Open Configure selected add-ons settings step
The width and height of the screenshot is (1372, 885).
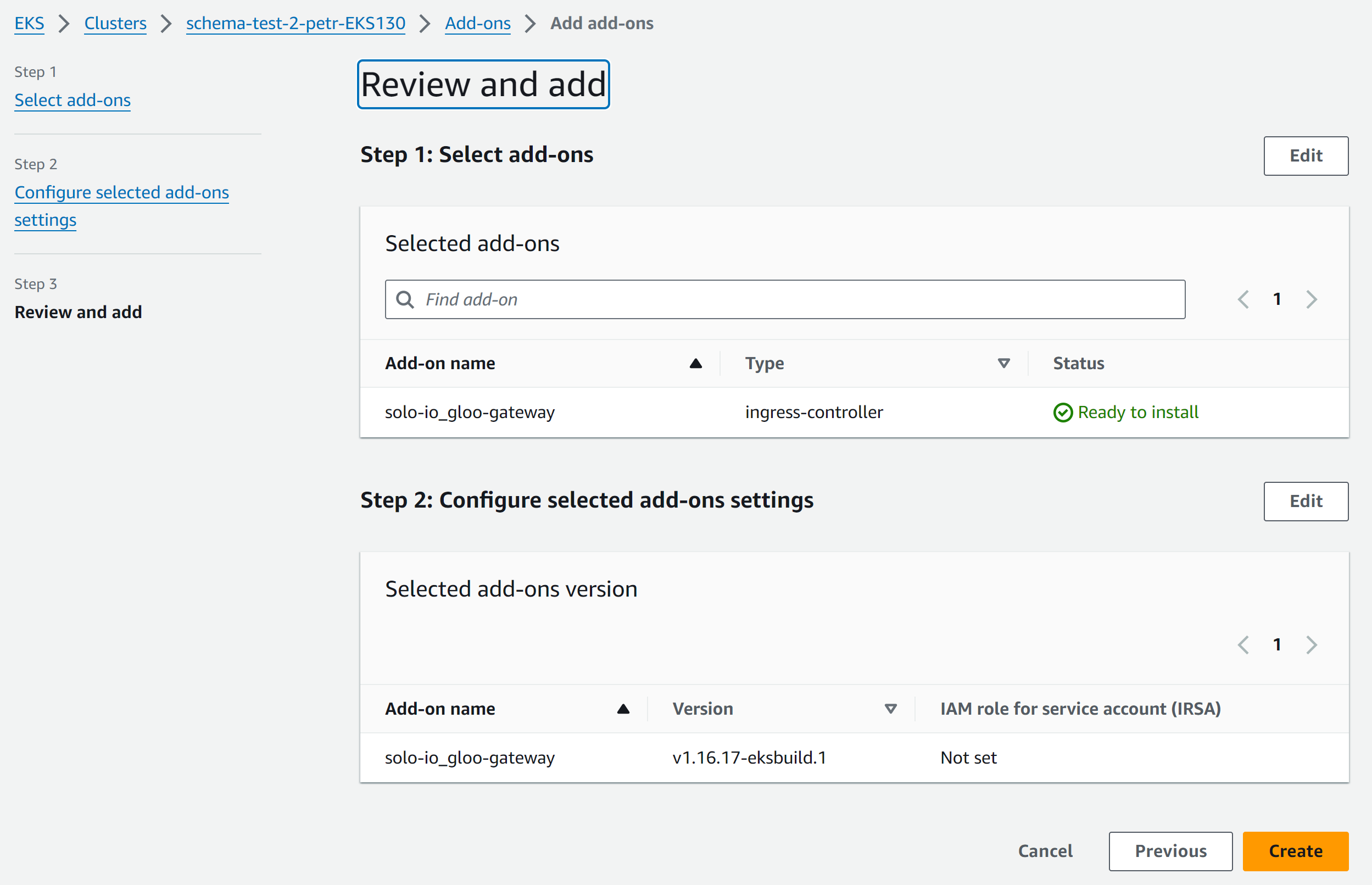(121, 206)
